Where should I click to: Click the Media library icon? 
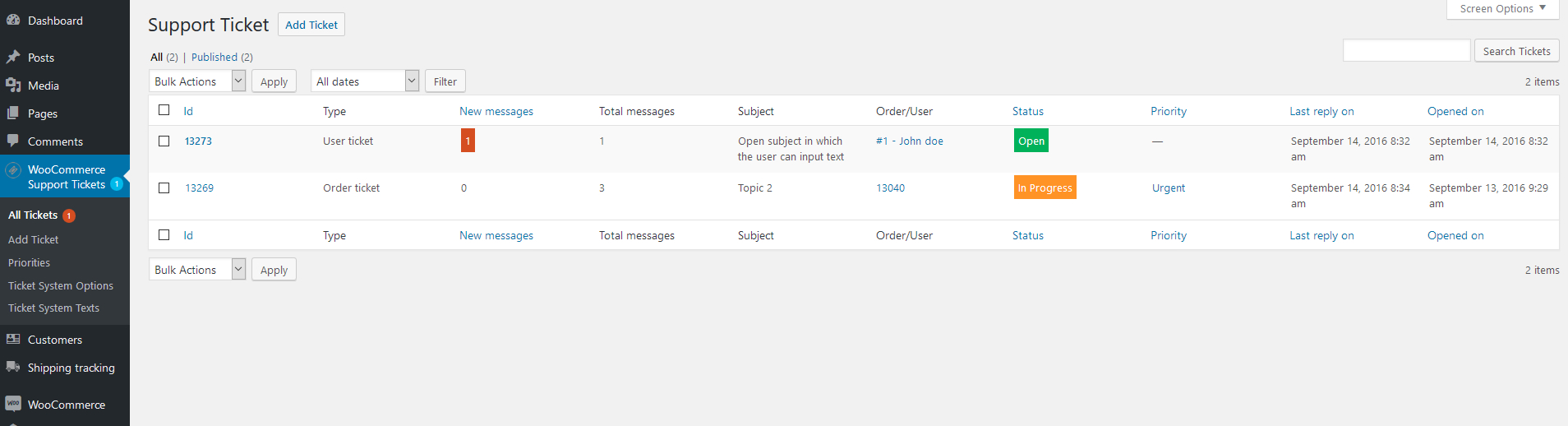coord(13,85)
